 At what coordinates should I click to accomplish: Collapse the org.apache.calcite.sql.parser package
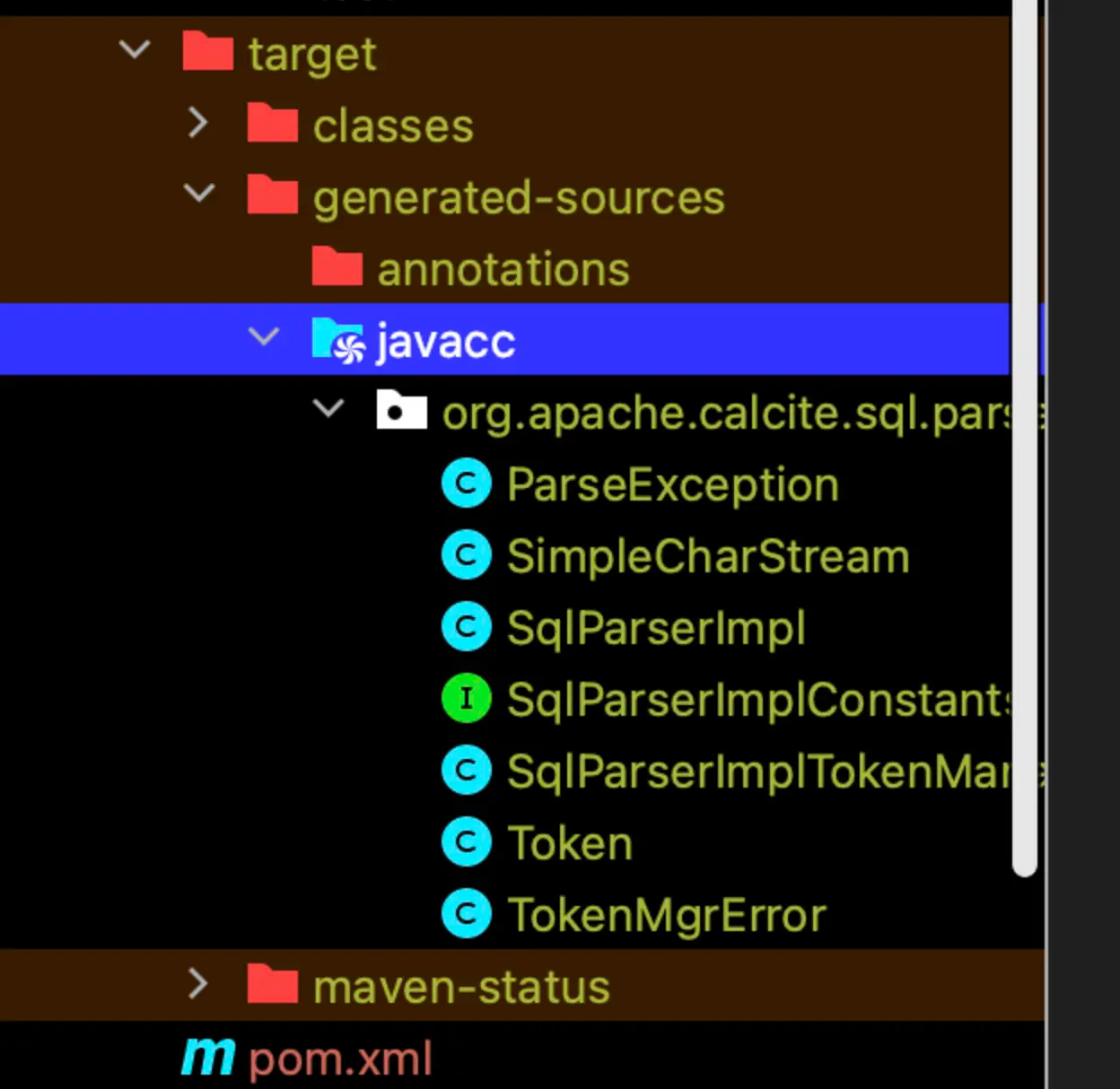point(328,409)
